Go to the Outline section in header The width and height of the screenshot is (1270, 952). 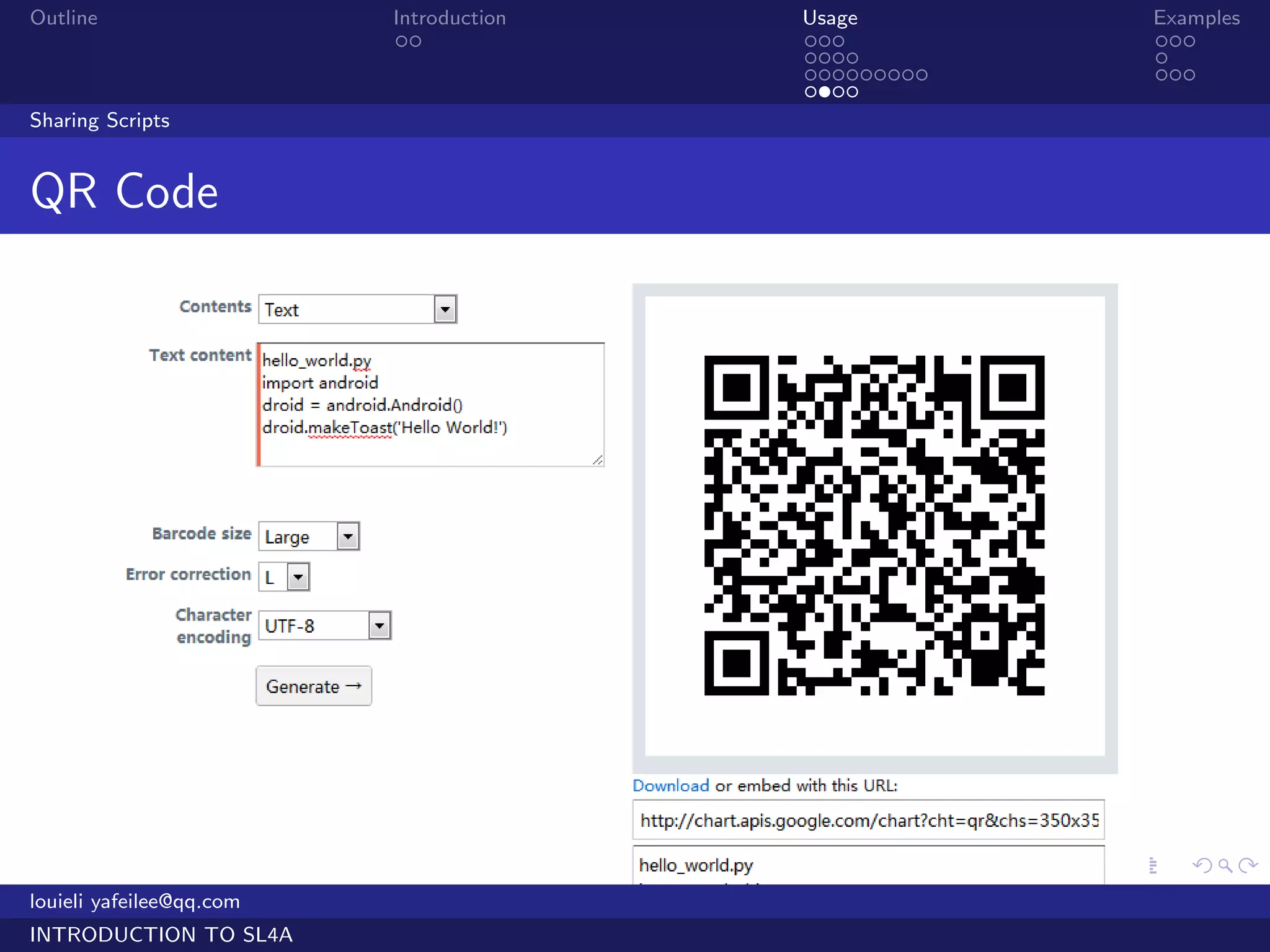64,17
